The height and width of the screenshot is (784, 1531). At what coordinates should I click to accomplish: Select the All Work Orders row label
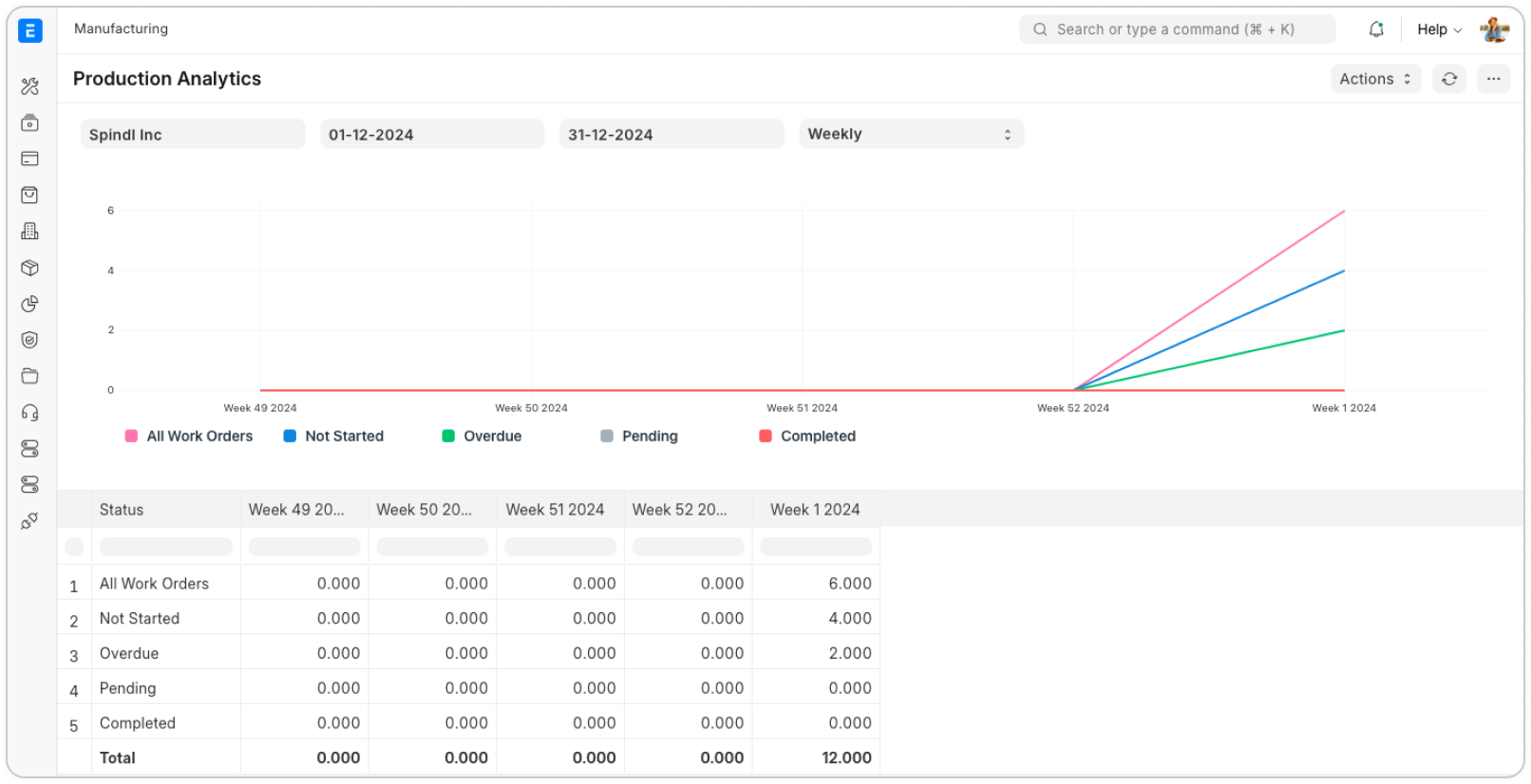[x=154, y=584]
